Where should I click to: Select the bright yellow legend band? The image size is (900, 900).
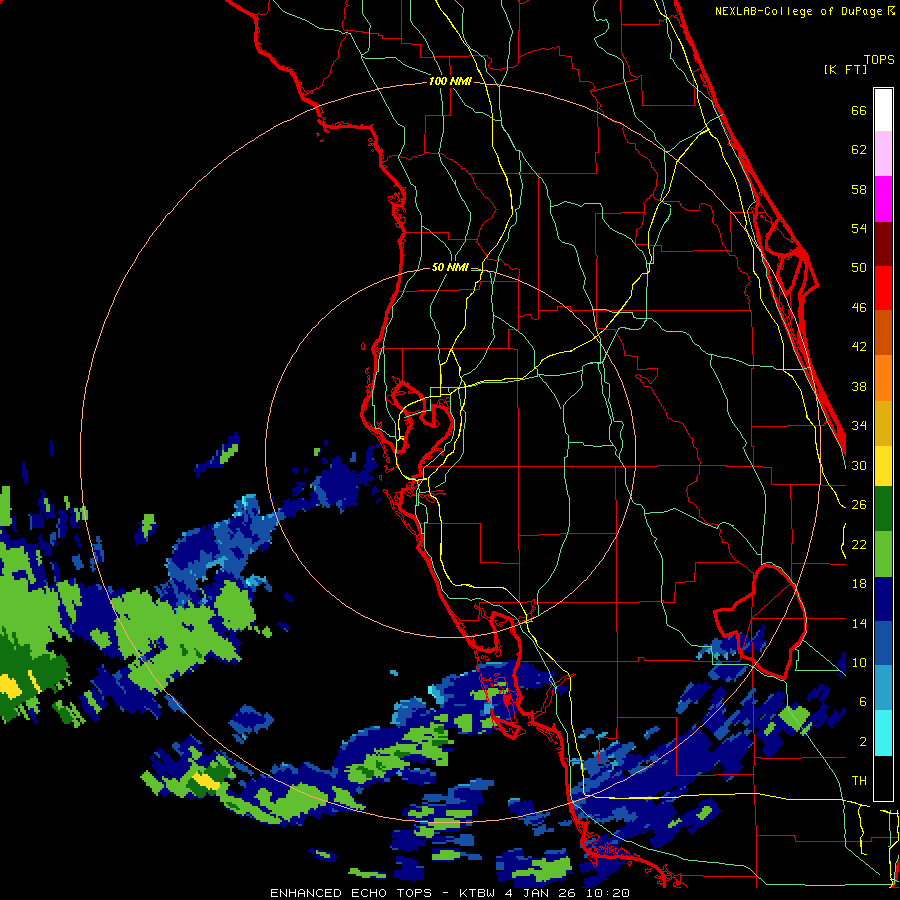click(883, 465)
